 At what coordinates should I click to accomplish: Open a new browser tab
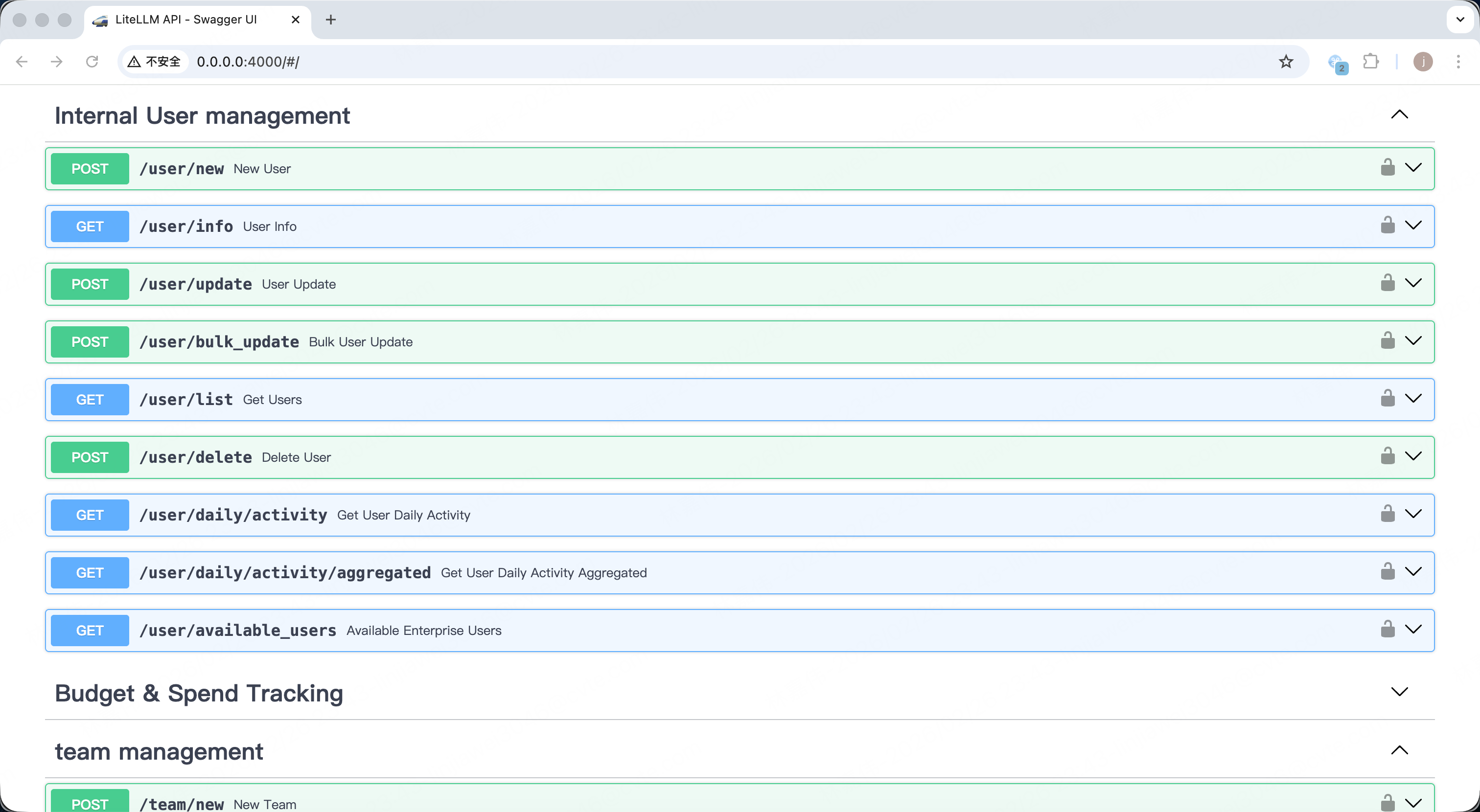point(330,20)
